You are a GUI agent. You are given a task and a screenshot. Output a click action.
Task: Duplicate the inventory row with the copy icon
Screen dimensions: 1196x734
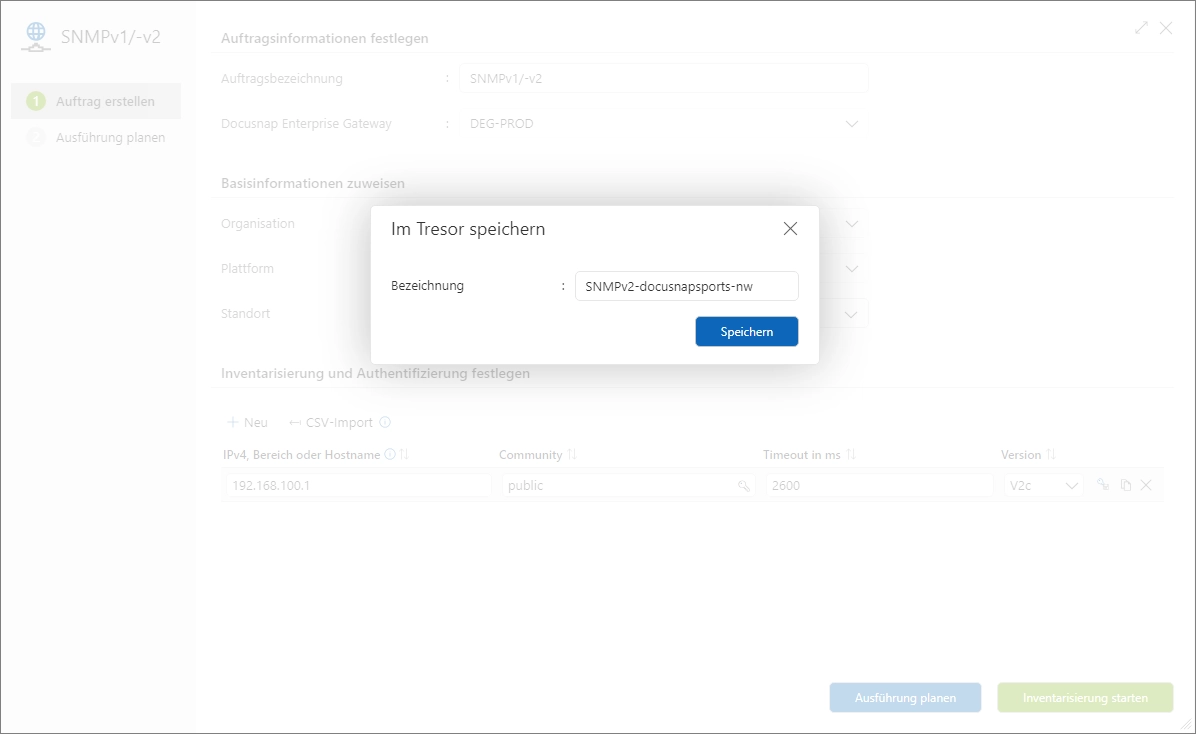pyautogui.click(x=1124, y=485)
